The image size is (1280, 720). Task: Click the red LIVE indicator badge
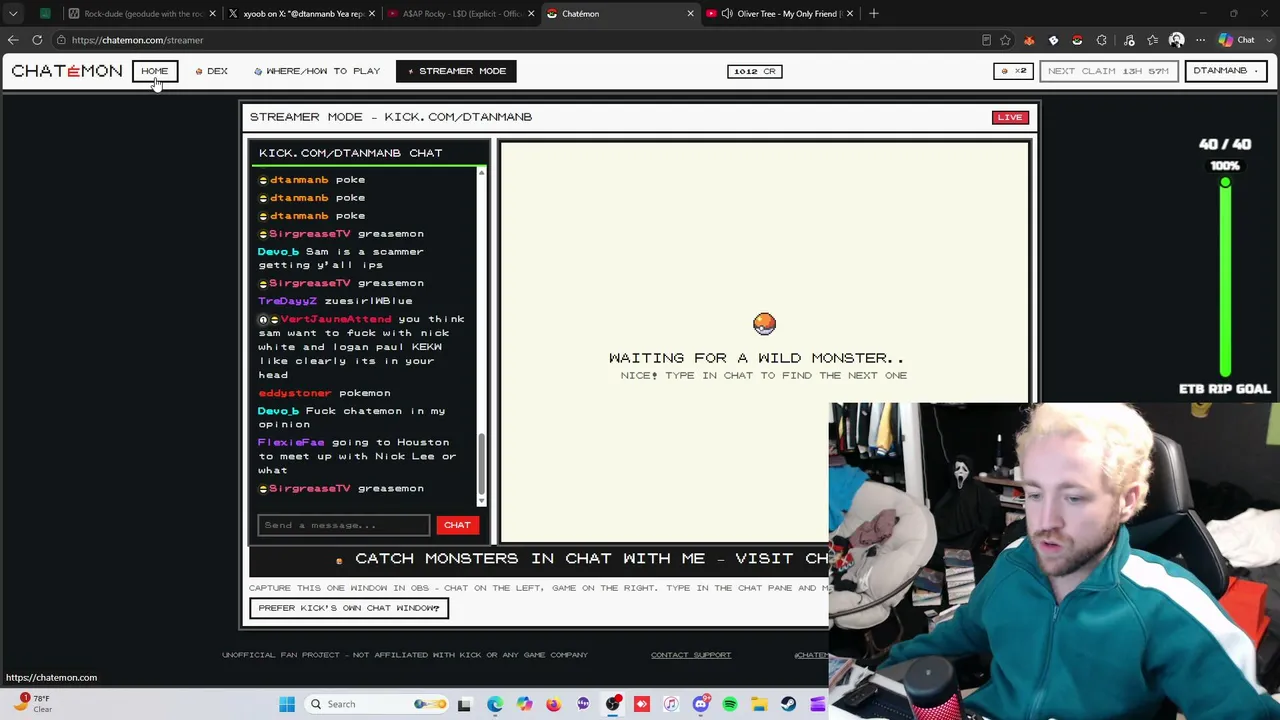1010,117
